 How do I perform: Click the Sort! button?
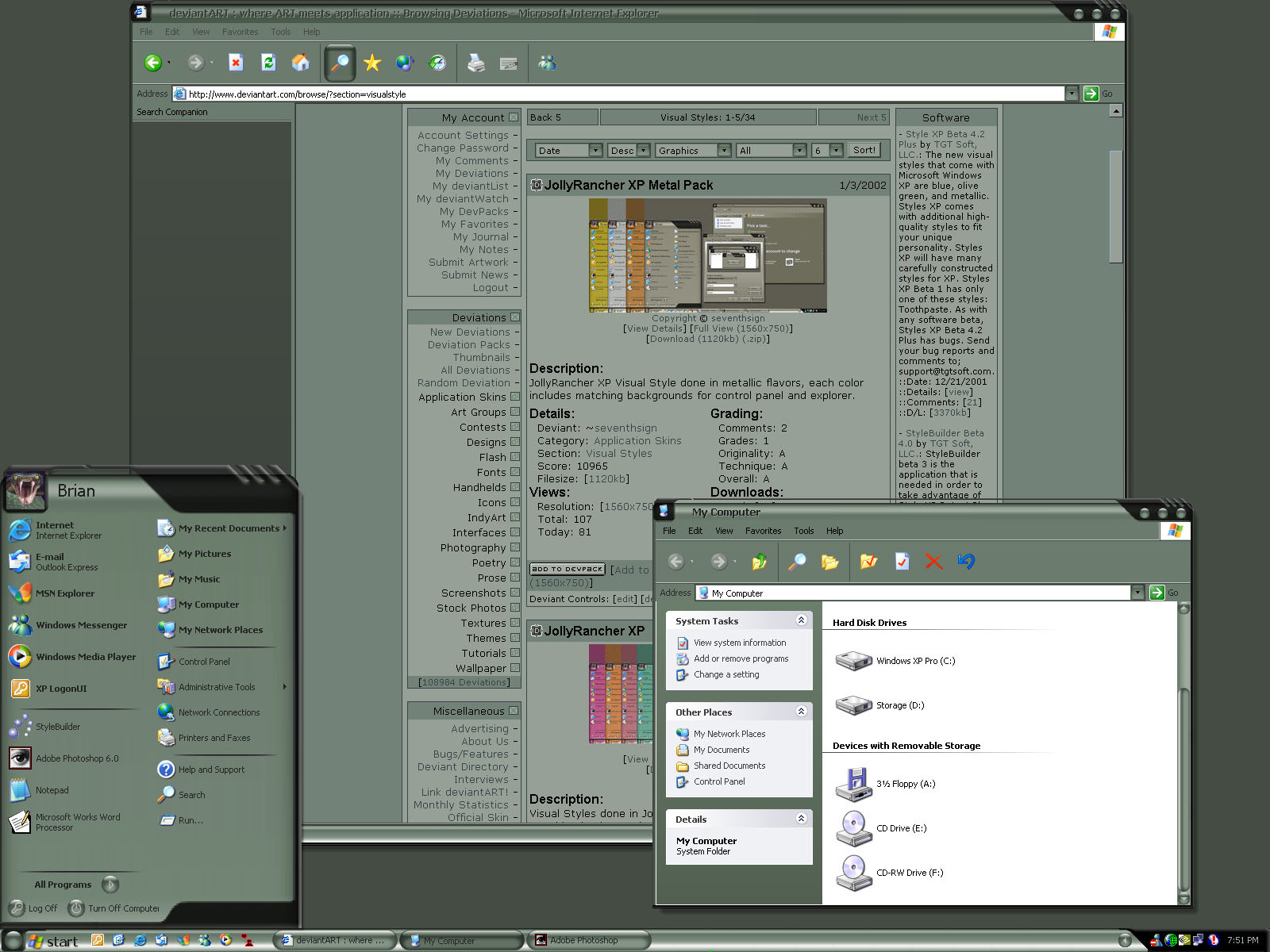tap(864, 150)
